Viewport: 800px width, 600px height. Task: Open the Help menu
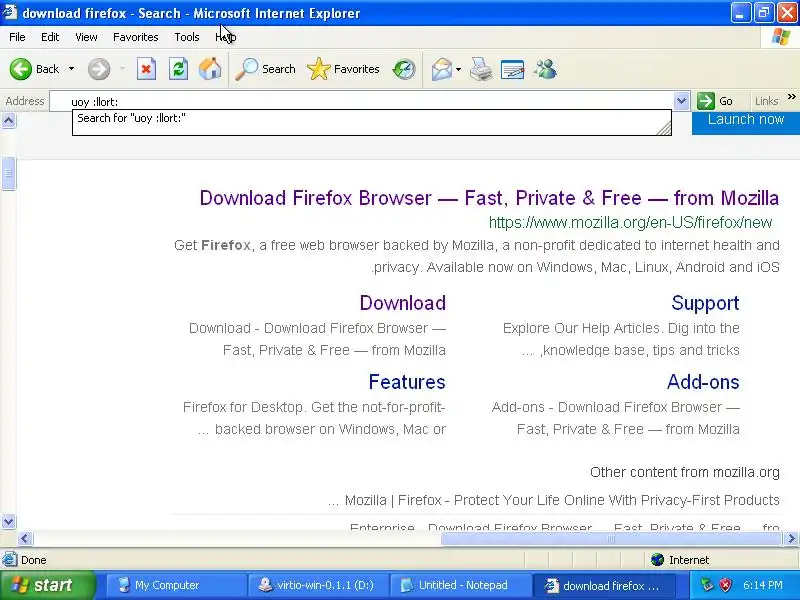pos(226,37)
